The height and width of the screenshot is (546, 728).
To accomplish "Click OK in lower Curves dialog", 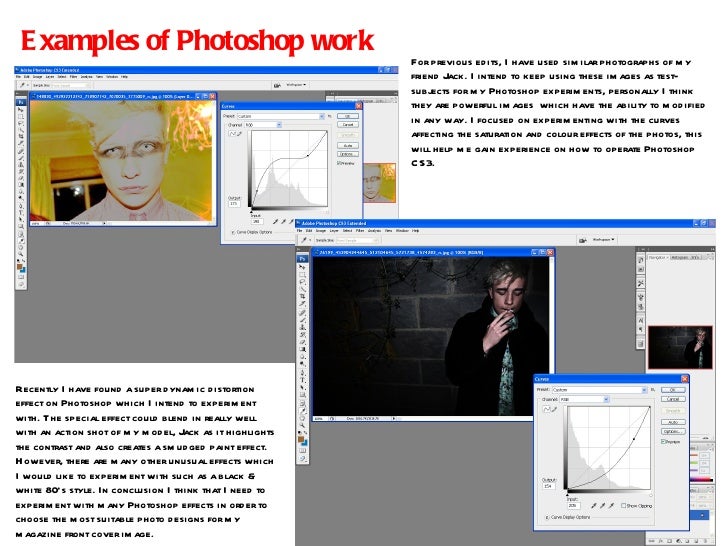I will tap(673, 390).
